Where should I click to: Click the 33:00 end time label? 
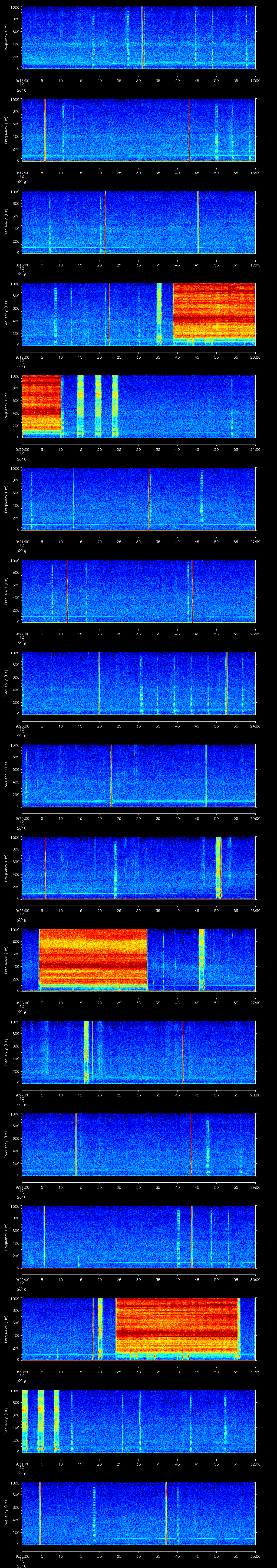tap(256, 1556)
